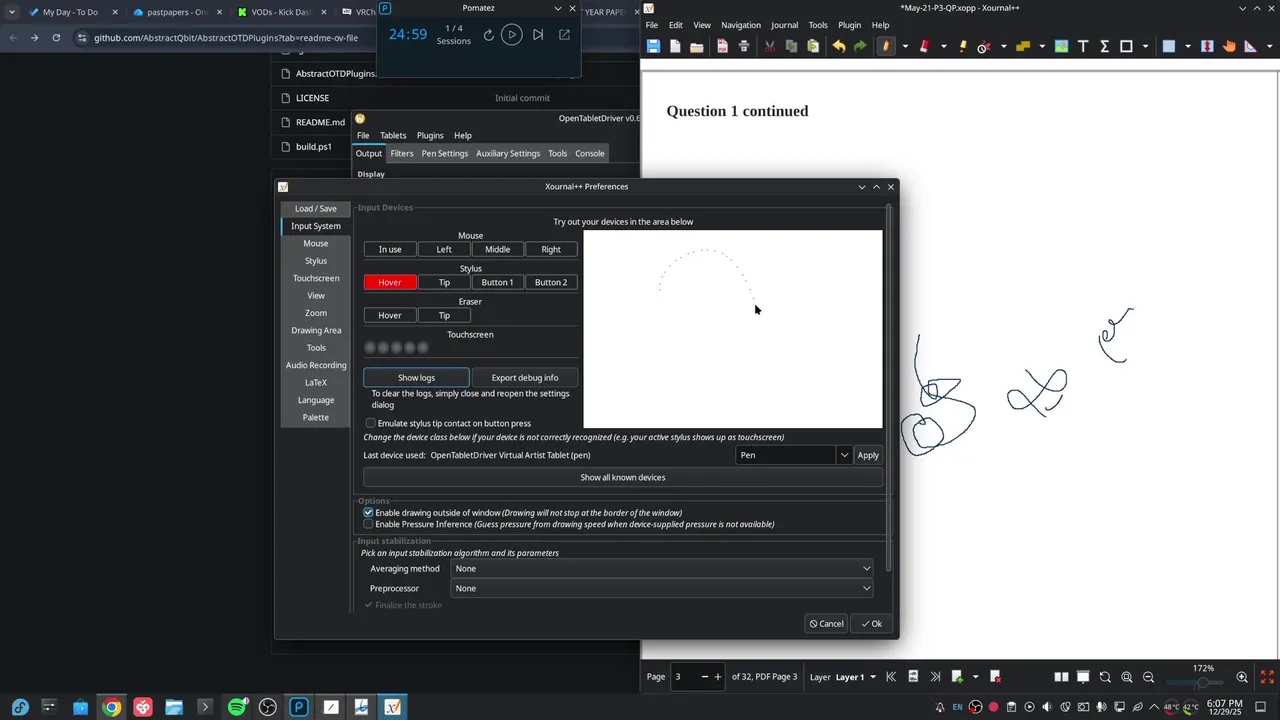
Task: Toggle the Stylus Tip indicator button
Action: 444,282
